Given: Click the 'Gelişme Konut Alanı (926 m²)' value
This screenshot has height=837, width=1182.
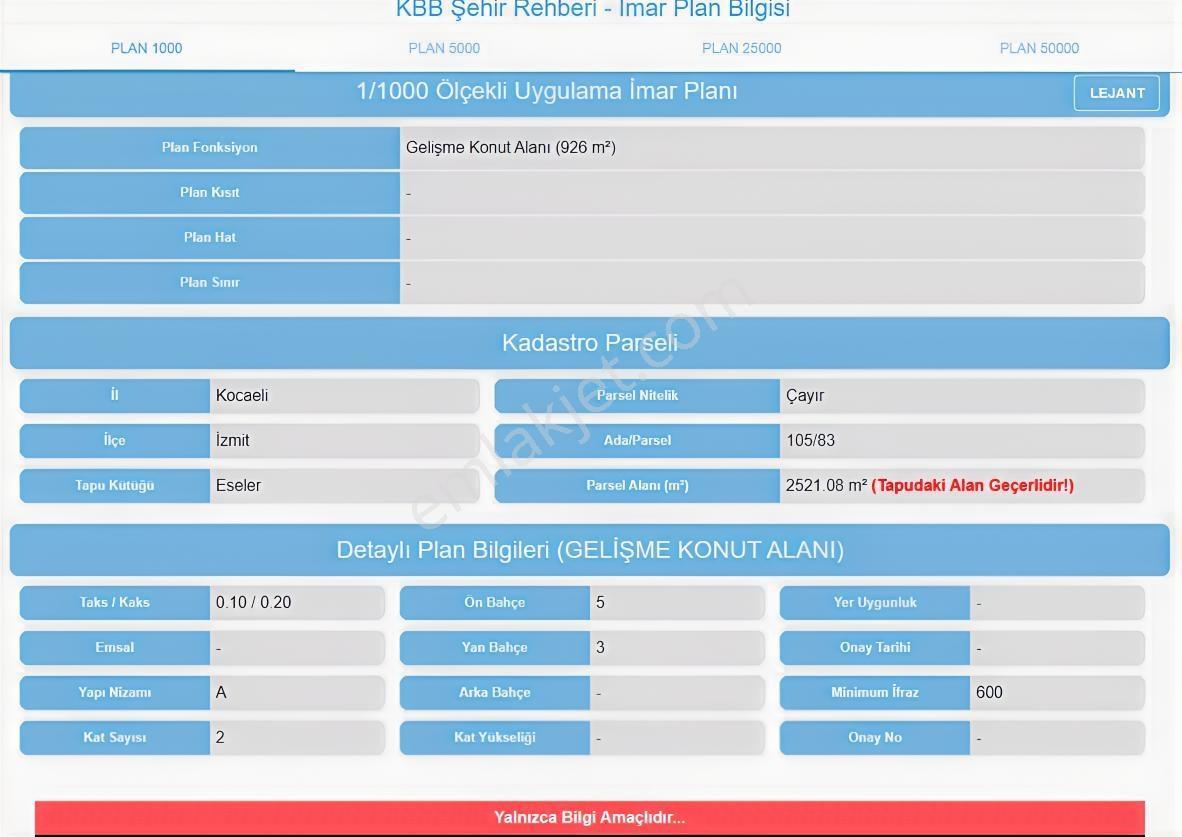Looking at the screenshot, I should click(510, 148).
